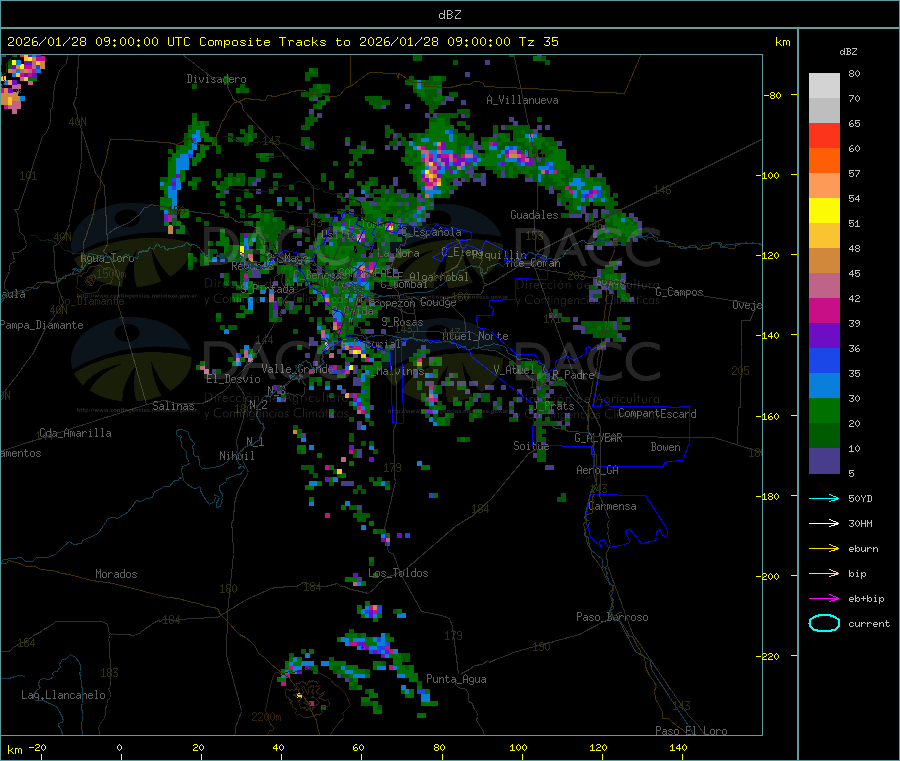Click the 'Los_Toldos' map label
This screenshot has height=761, width=900.
(398, 573)
